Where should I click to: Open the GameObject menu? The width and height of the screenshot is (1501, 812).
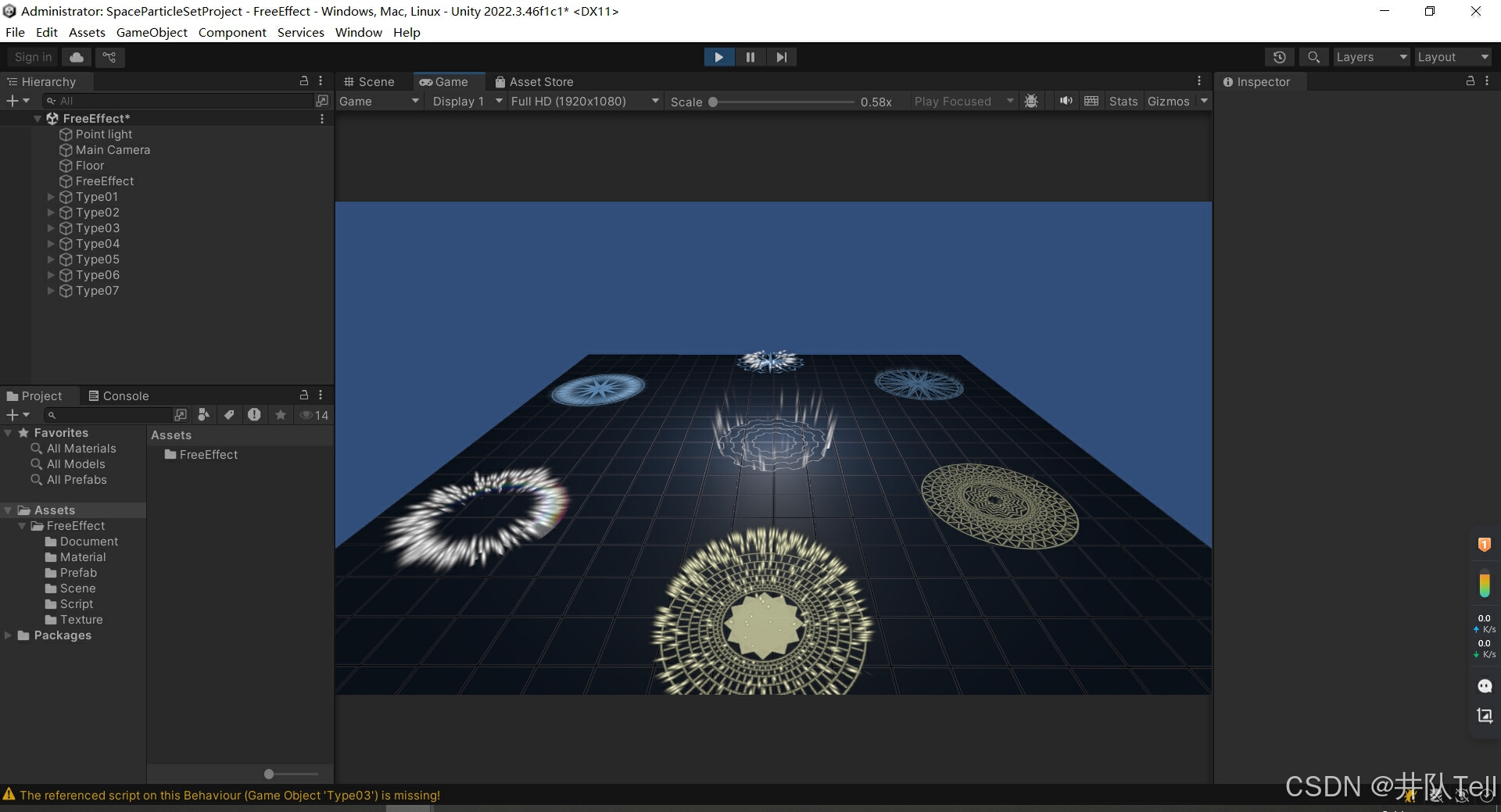[x=152, y=32]
